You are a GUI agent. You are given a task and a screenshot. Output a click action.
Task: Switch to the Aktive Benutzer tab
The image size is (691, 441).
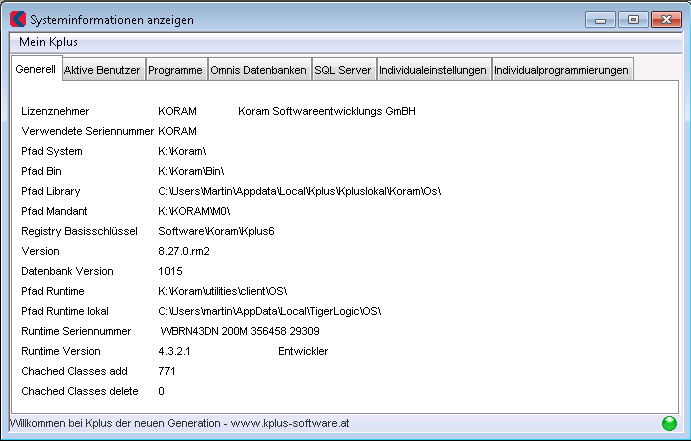(x=102, y=70)
